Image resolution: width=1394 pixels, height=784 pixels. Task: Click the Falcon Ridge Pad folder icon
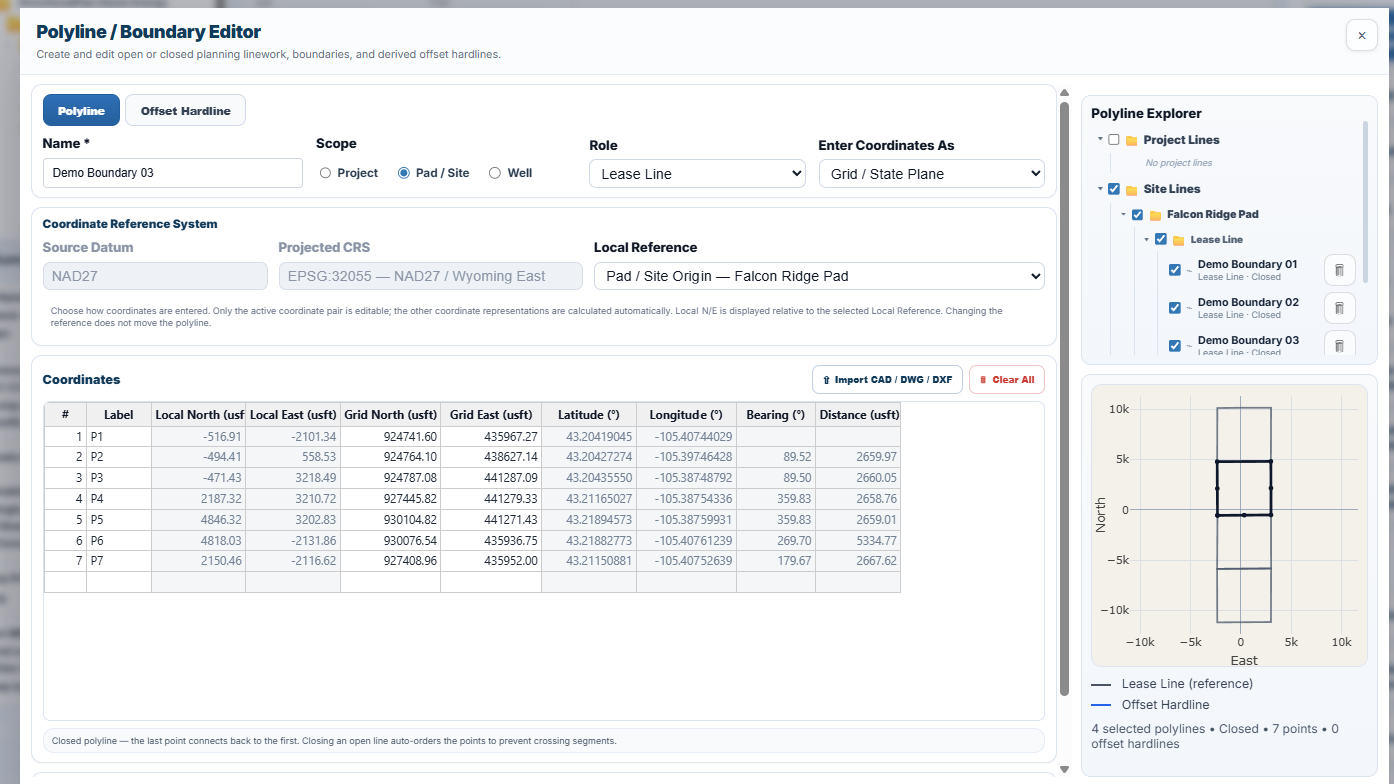tap(1155, 215)
